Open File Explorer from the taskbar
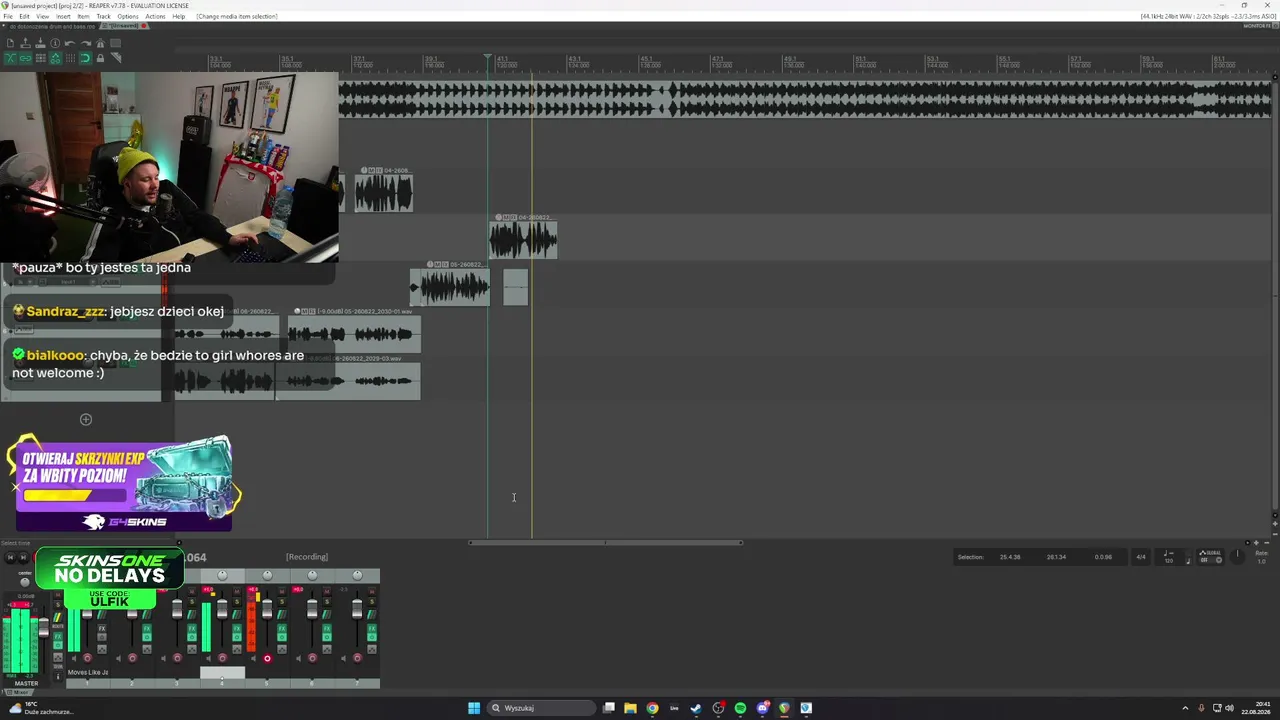This screenshot has width=1280, height=720. click(x=630, y=708)
